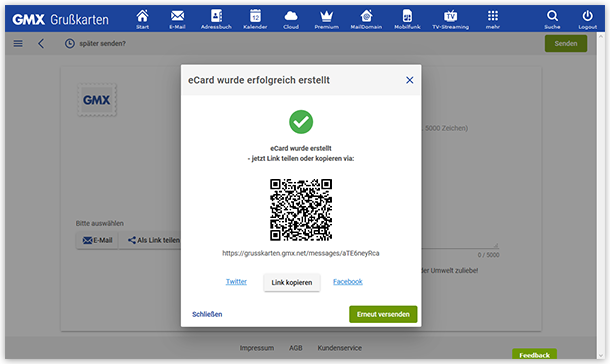The width and height of the screenshot is (610, 364).
Task: Open the Impressum footer link
Action: pos(257,348)
